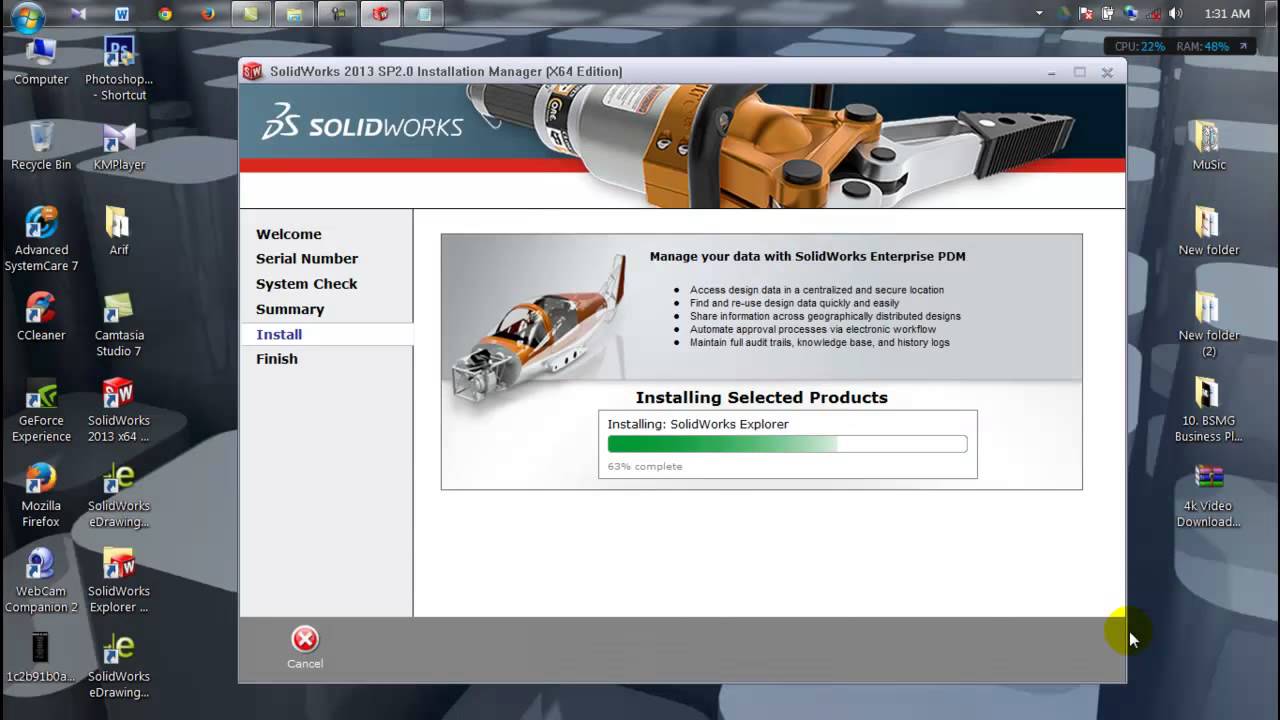Open upper SolidWorks eDrawings desktop shortcut
This screenshot has width=1280, height=720.
pyautogui.click(x=118, y=496)
